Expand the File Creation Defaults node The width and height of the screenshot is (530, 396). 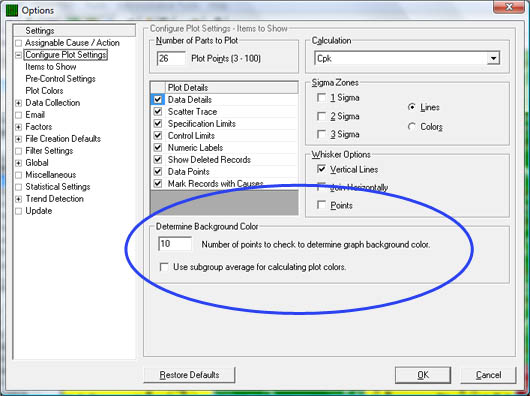point(19,139)
